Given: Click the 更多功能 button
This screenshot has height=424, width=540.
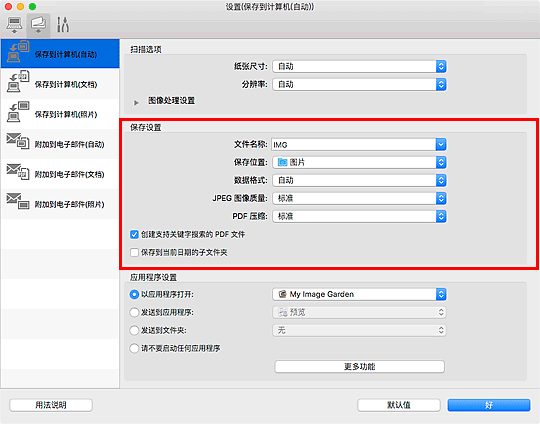Looking at the screenshot, I should 359,366.
